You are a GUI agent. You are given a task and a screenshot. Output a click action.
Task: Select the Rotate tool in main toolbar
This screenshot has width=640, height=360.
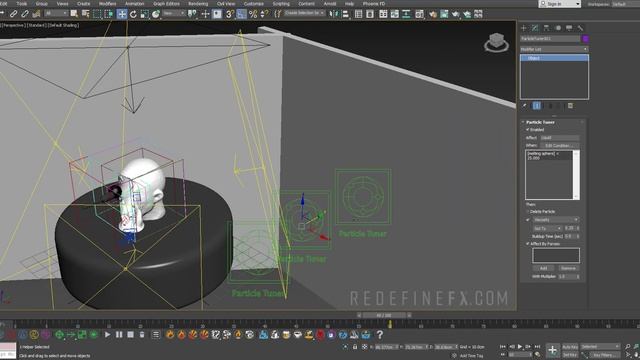(133, 14)
